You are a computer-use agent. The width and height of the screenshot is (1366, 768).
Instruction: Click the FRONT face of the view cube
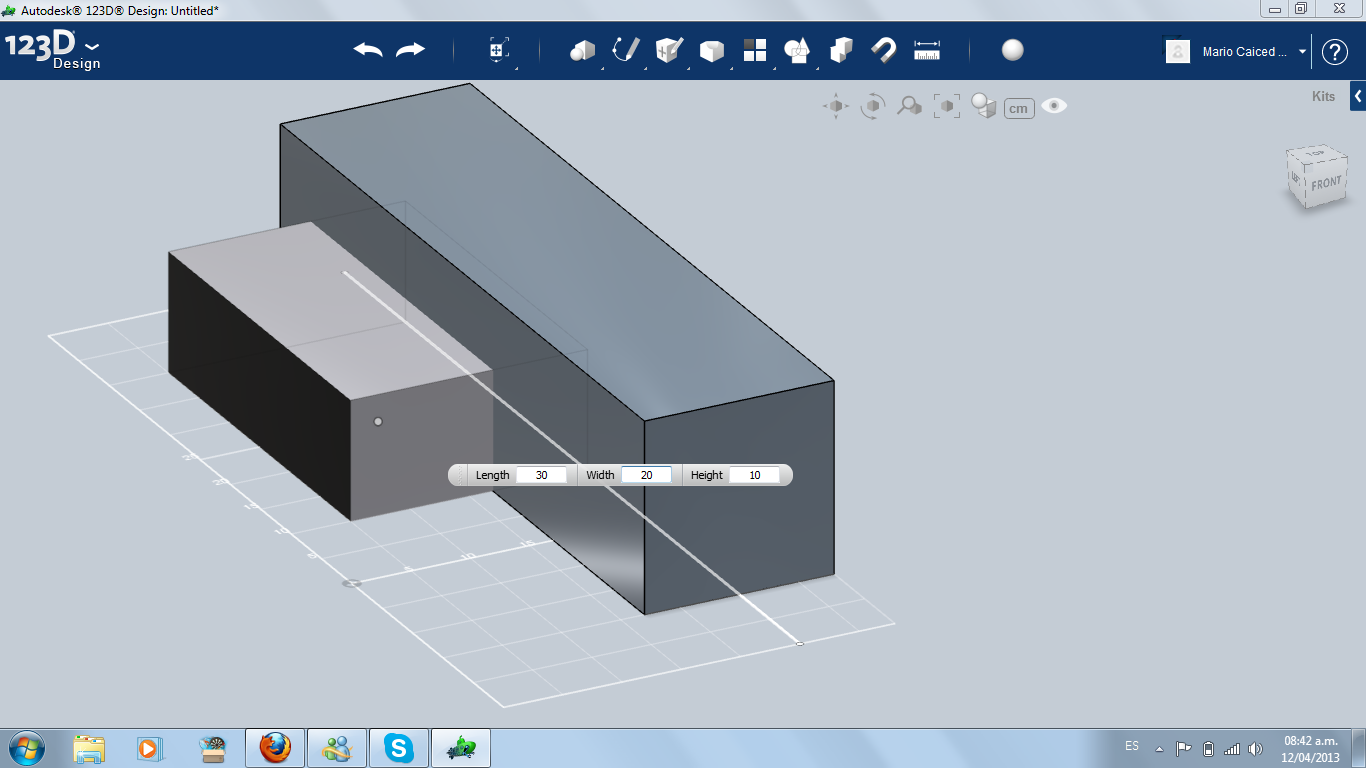click(1326, 184)
